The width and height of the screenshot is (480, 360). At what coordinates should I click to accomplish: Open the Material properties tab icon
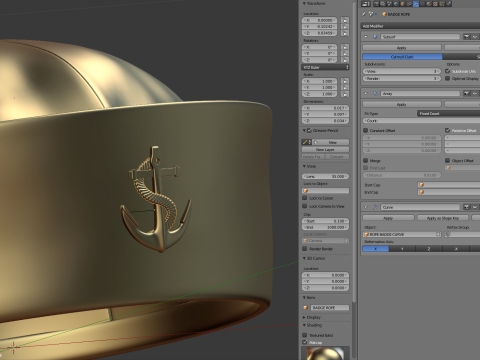[429, 4]
